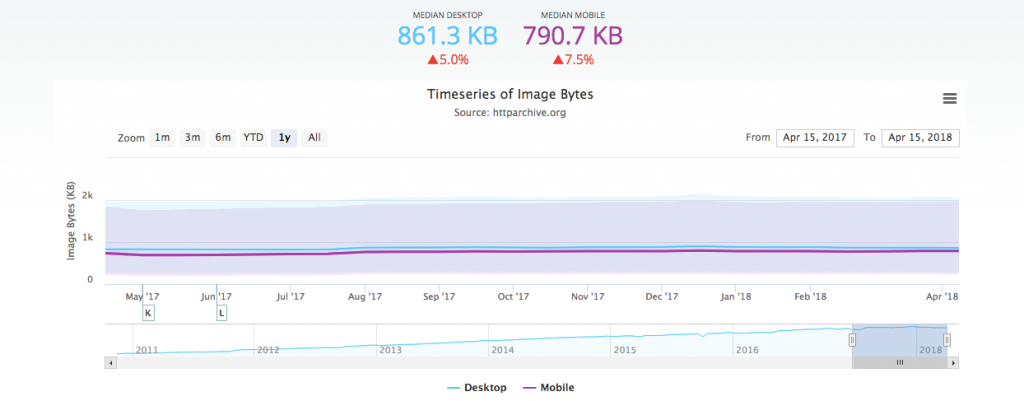The width and height of the screenshot is (1024, 401).
Task: Open the chart hamburger context menu
Action: [x=949, y=98]
